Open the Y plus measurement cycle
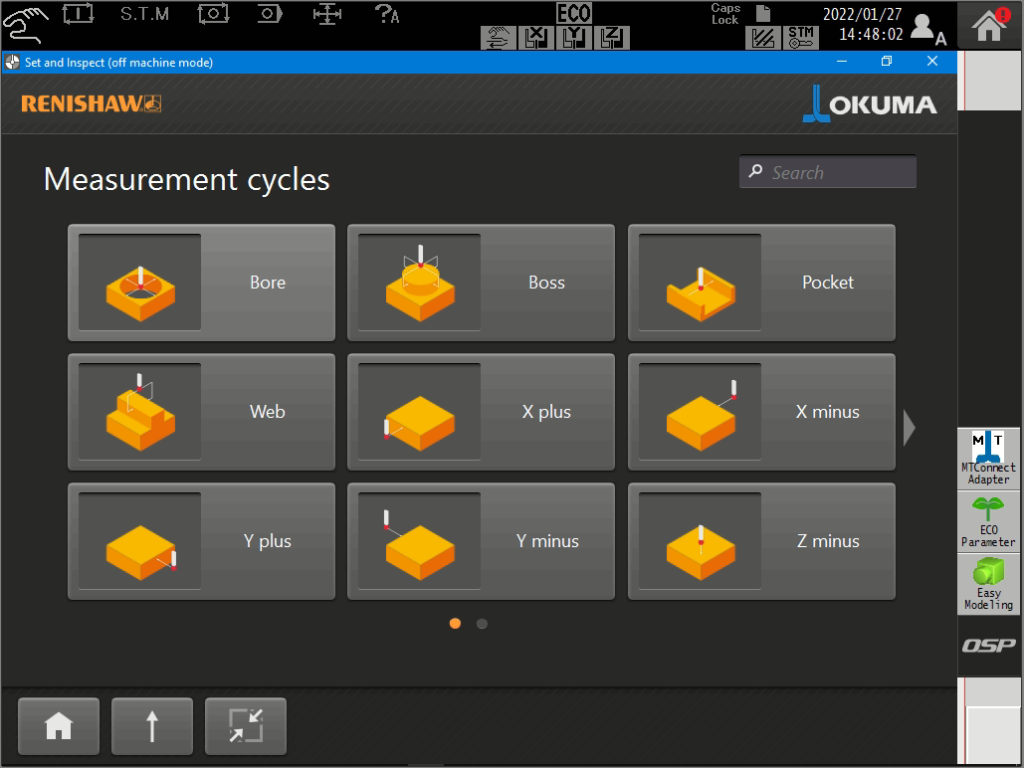Screen dimensions: 1024x768 point(201,541)
